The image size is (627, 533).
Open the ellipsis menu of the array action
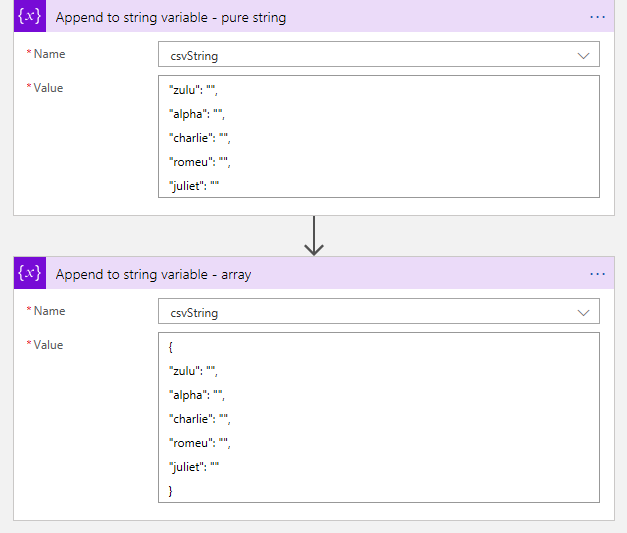(x=598, y=273)
